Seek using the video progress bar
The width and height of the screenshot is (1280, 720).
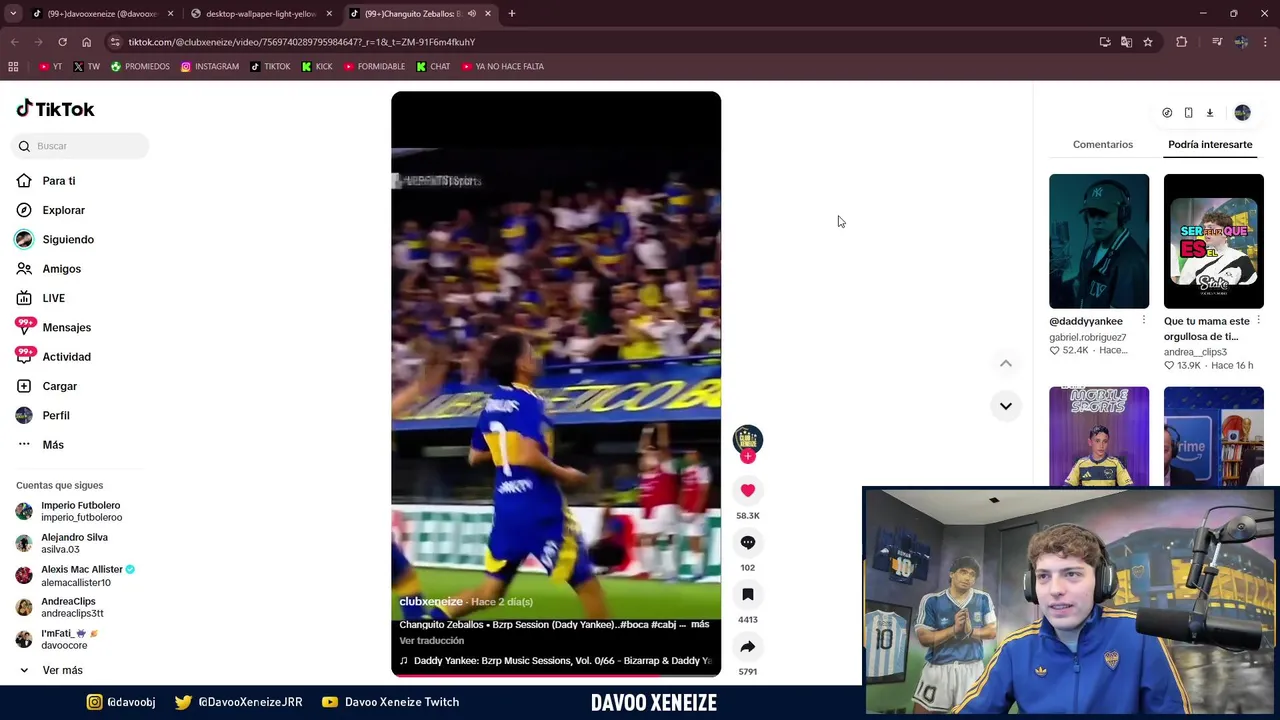click(556, 676)
